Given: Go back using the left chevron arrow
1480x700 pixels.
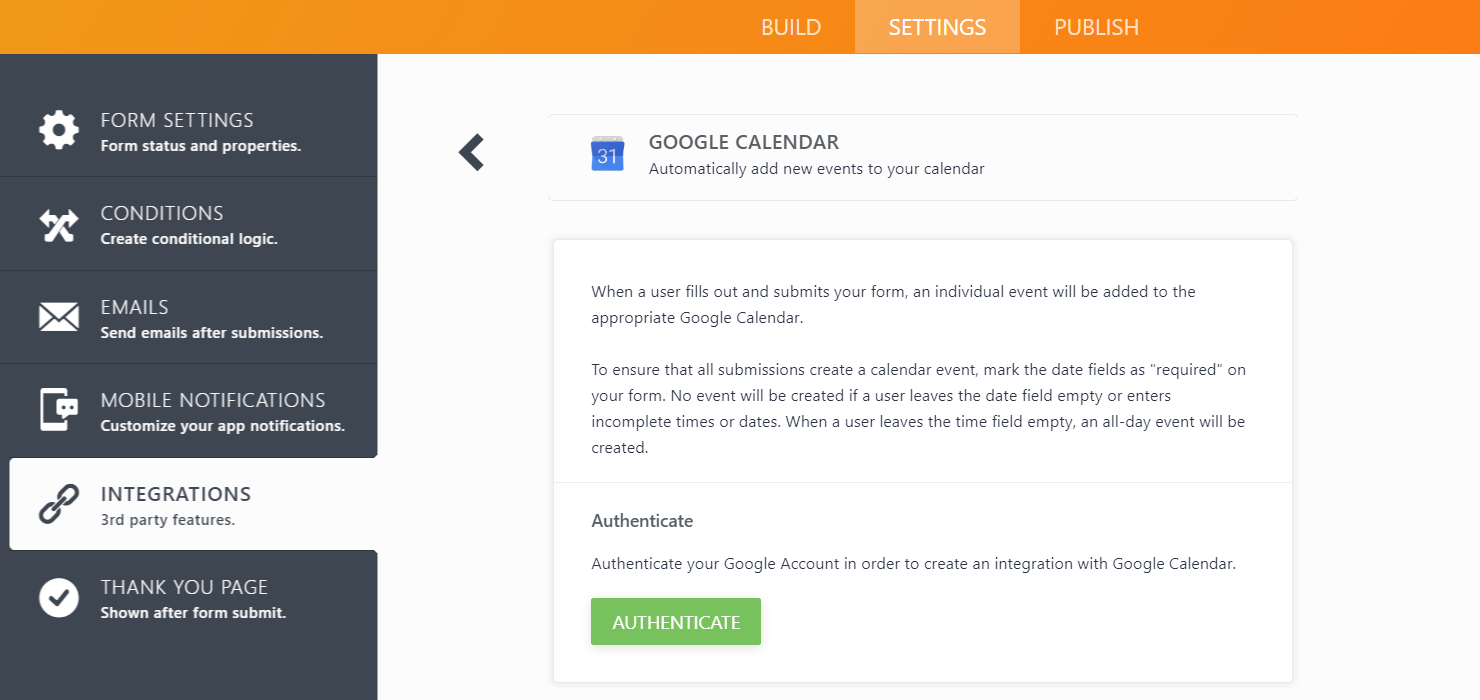Looking at the screenshot, I should point(471,152).
